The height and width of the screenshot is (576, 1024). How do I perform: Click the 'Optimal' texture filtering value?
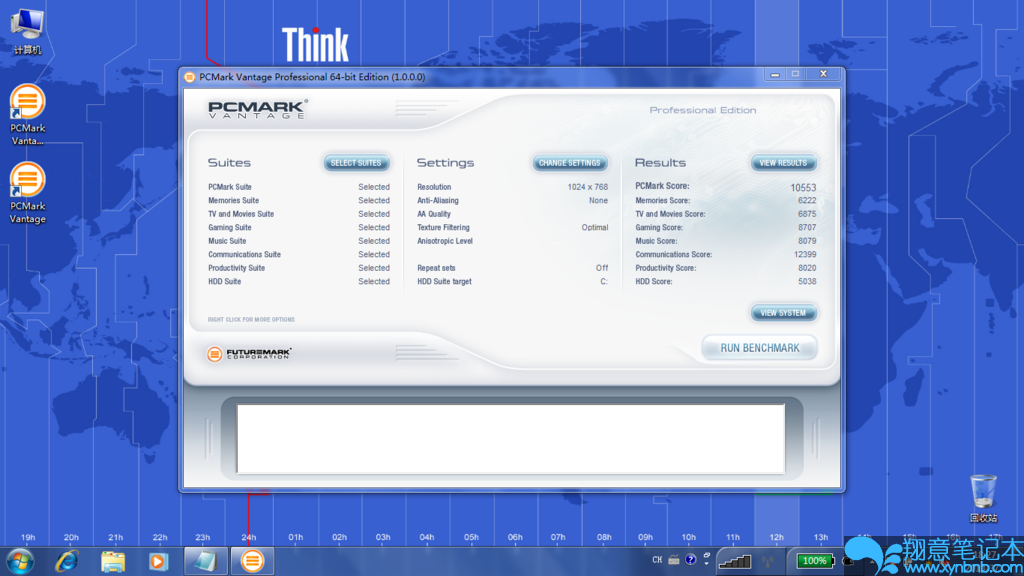595,228
